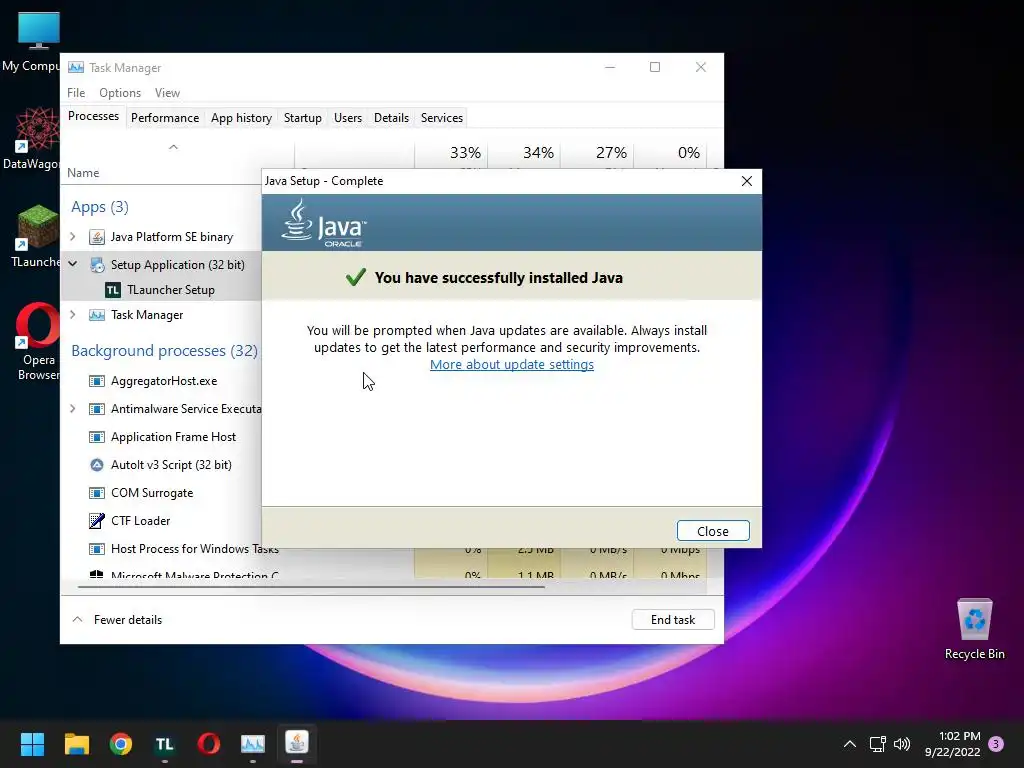This screenshot has height=768, width=1024.
Task: Click the TLauncher Setup TL icon
Action: 113,290
